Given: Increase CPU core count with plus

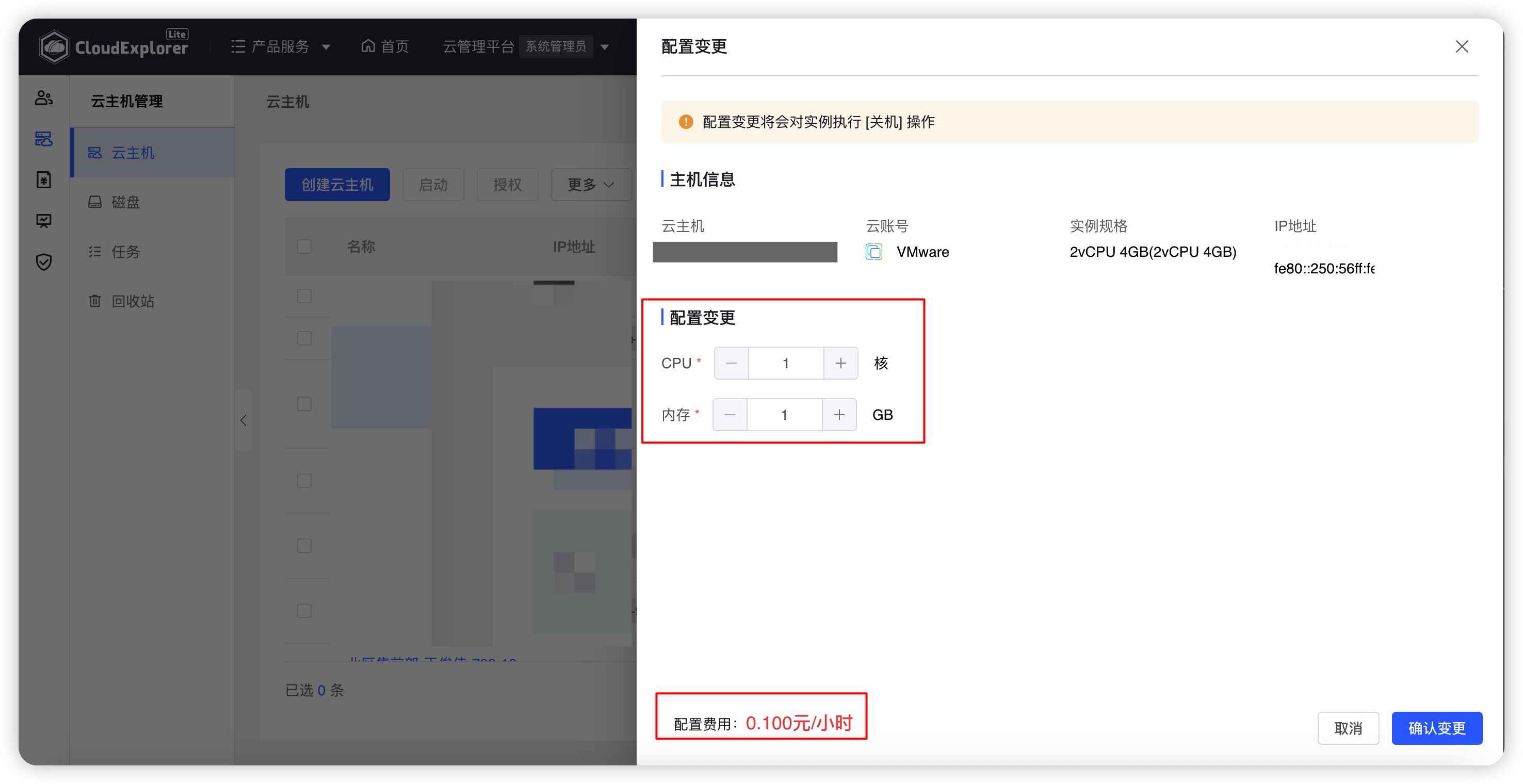Looking at the screenshot, I should coord(841,363).
